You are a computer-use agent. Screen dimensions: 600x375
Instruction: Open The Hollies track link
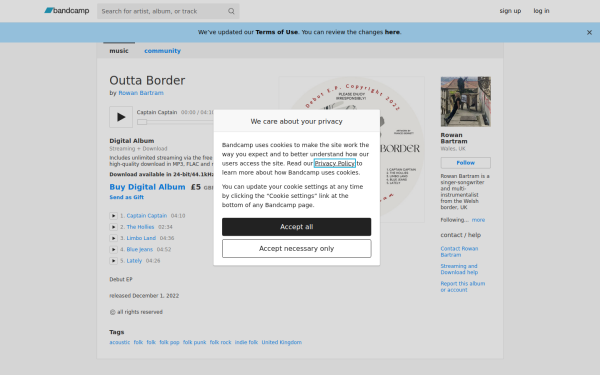click(x=140, y=227)
